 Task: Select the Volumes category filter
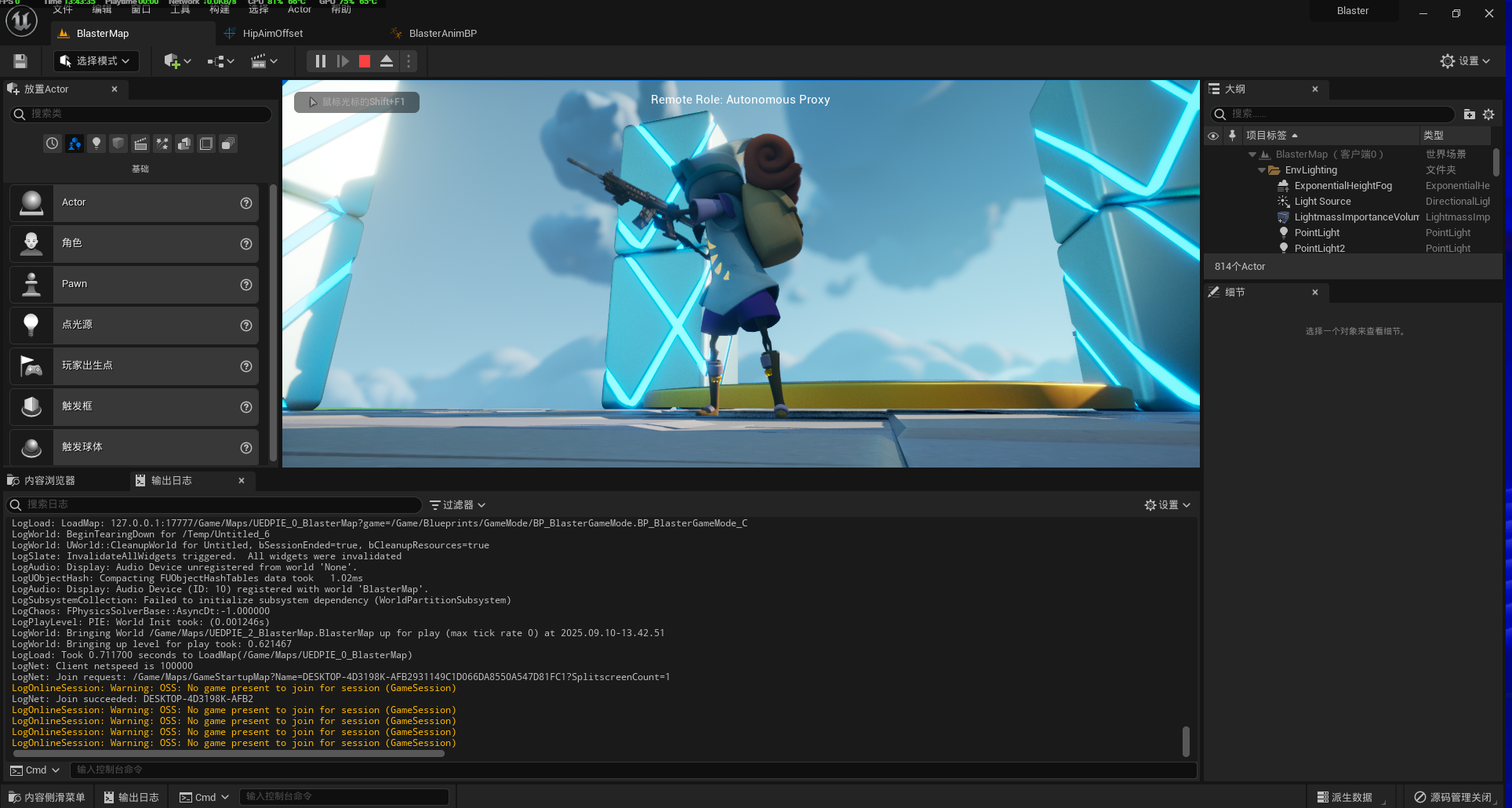[x=206, y=144]
